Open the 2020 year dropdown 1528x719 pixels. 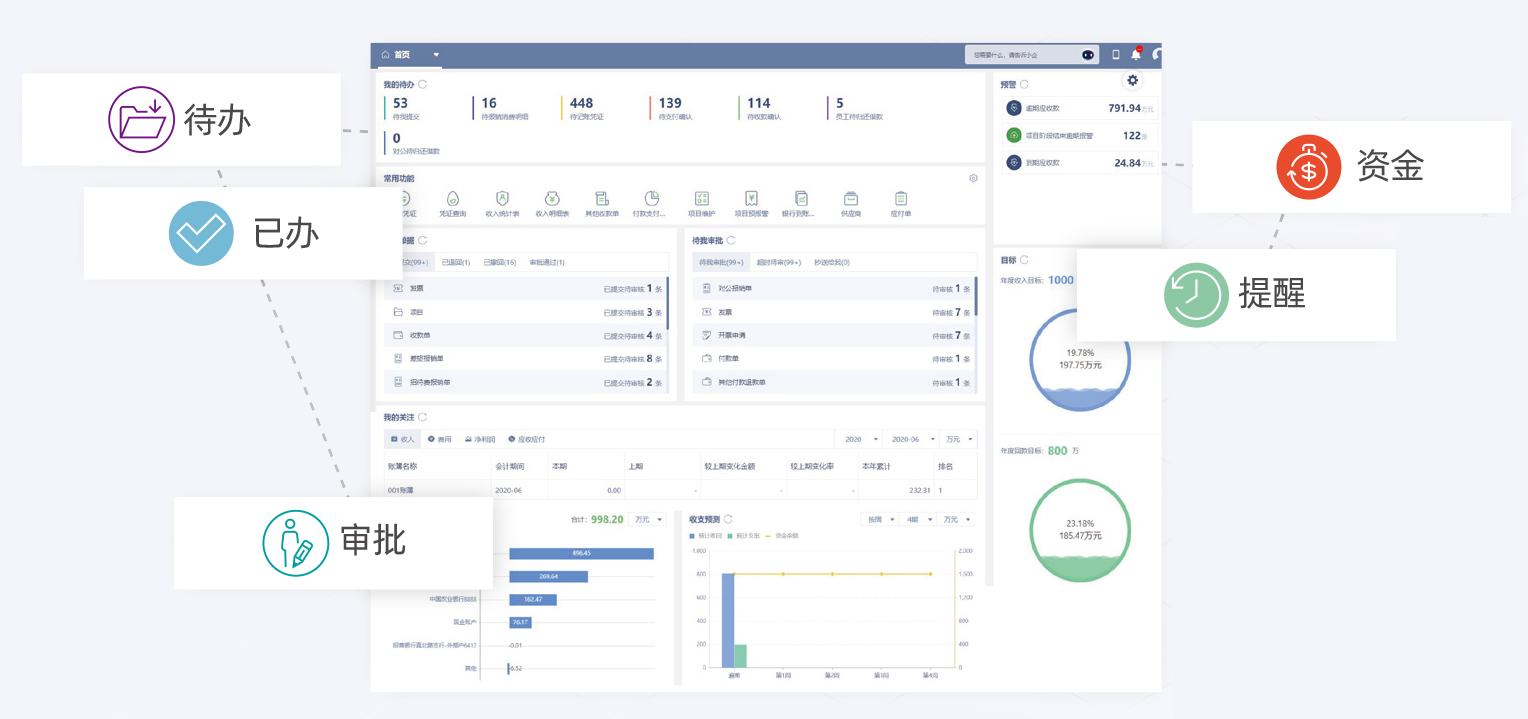pos(859,439)
